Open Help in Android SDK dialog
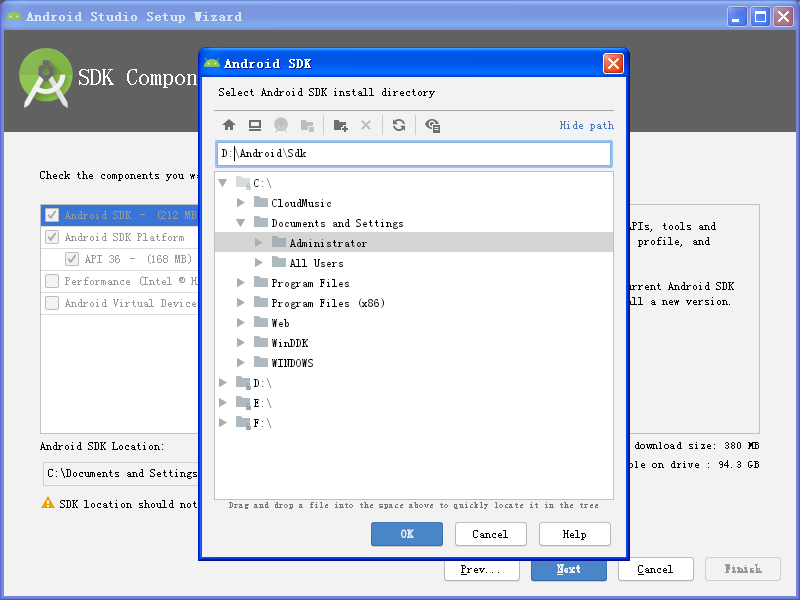 tap(574, 534)
